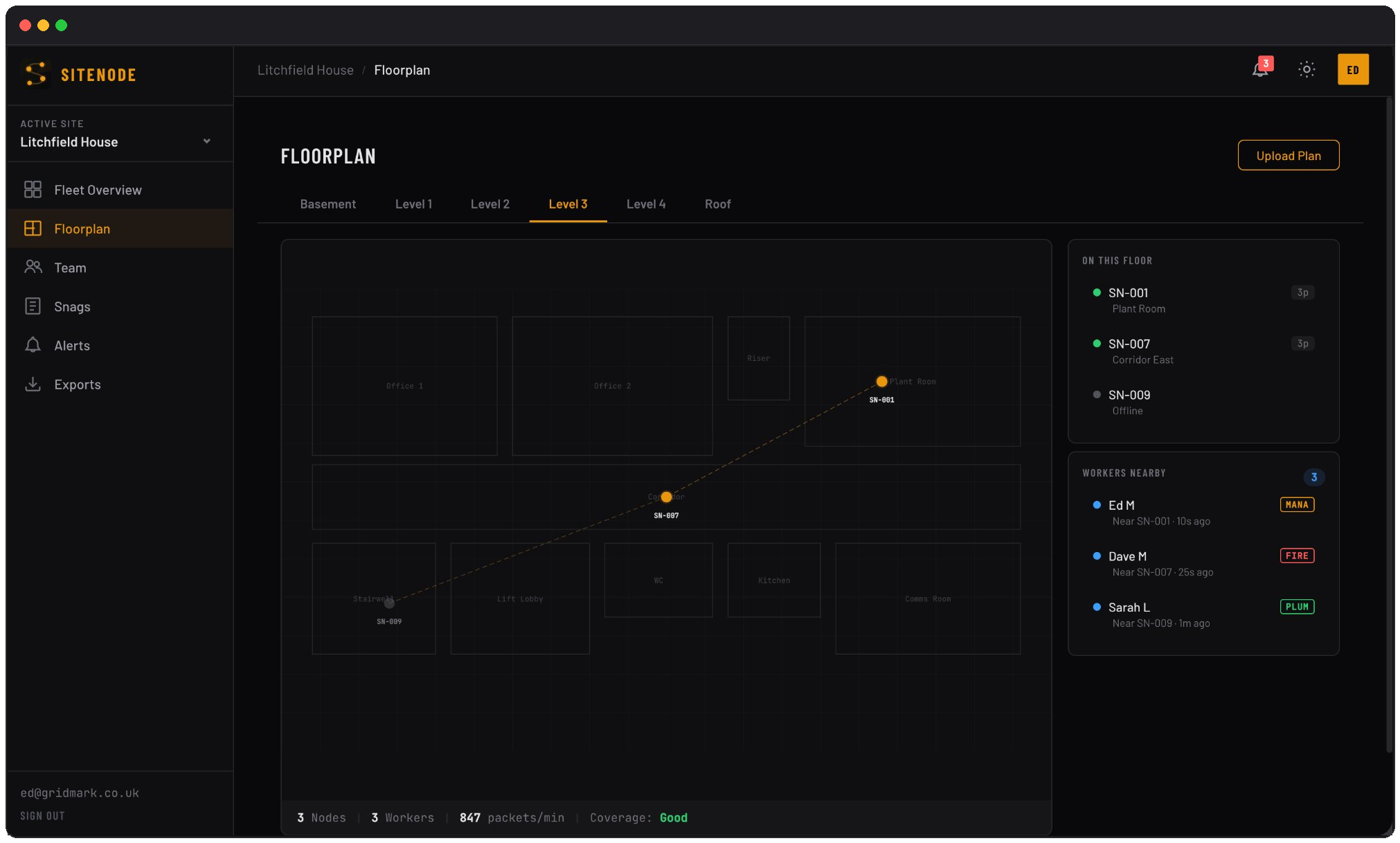
Task: Click the Upload Plan button
Action: click(1288, 156)
